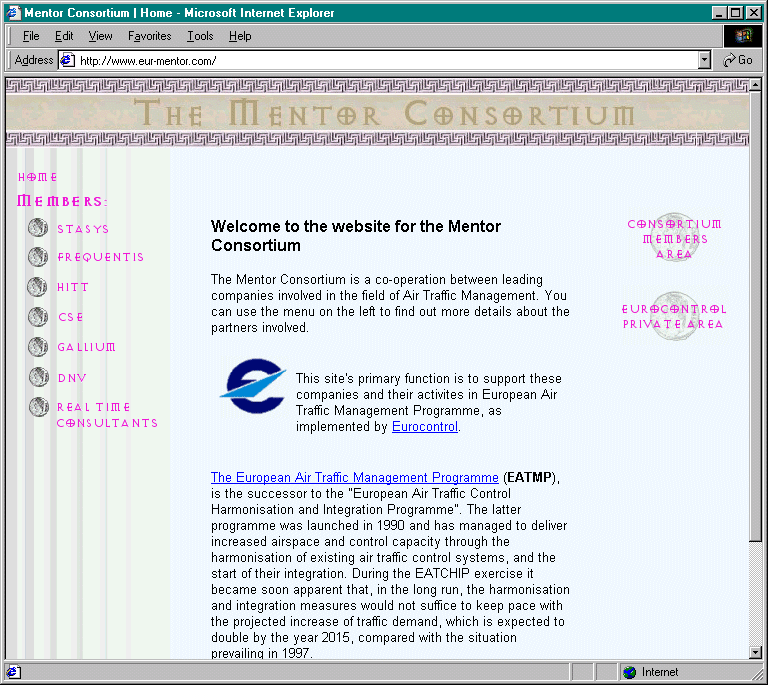The width and height of the screenshot is (768, 685).
Task: Open the CSE member page
Action: tap(71, 317)
